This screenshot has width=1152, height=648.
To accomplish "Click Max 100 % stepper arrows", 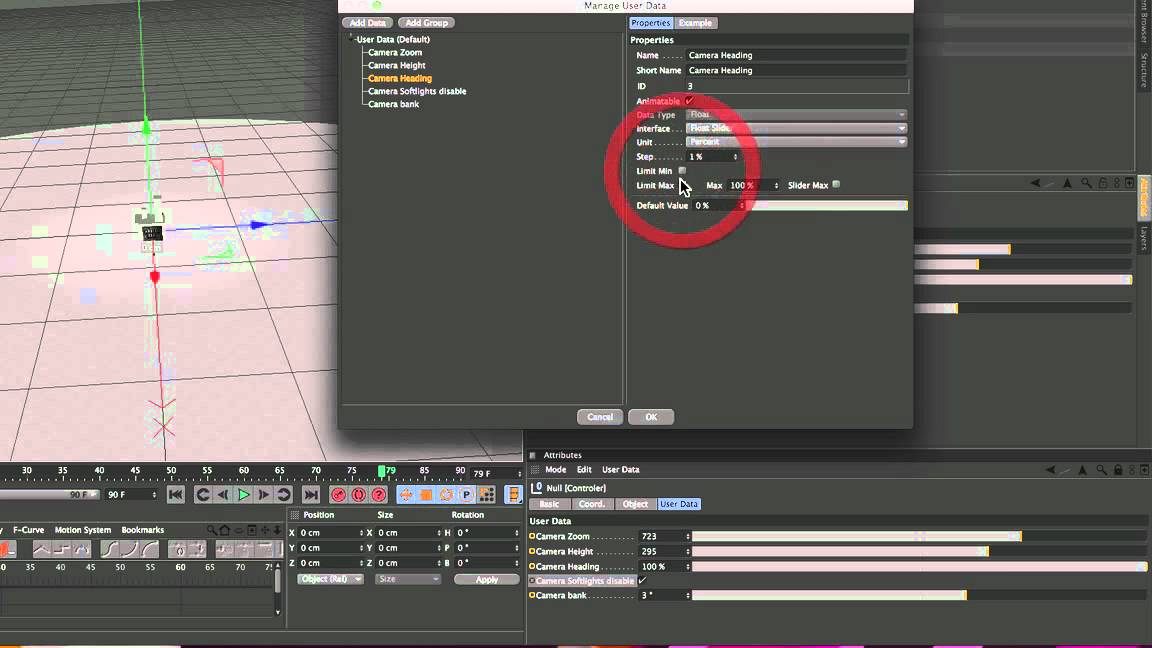I will [776, 185].
